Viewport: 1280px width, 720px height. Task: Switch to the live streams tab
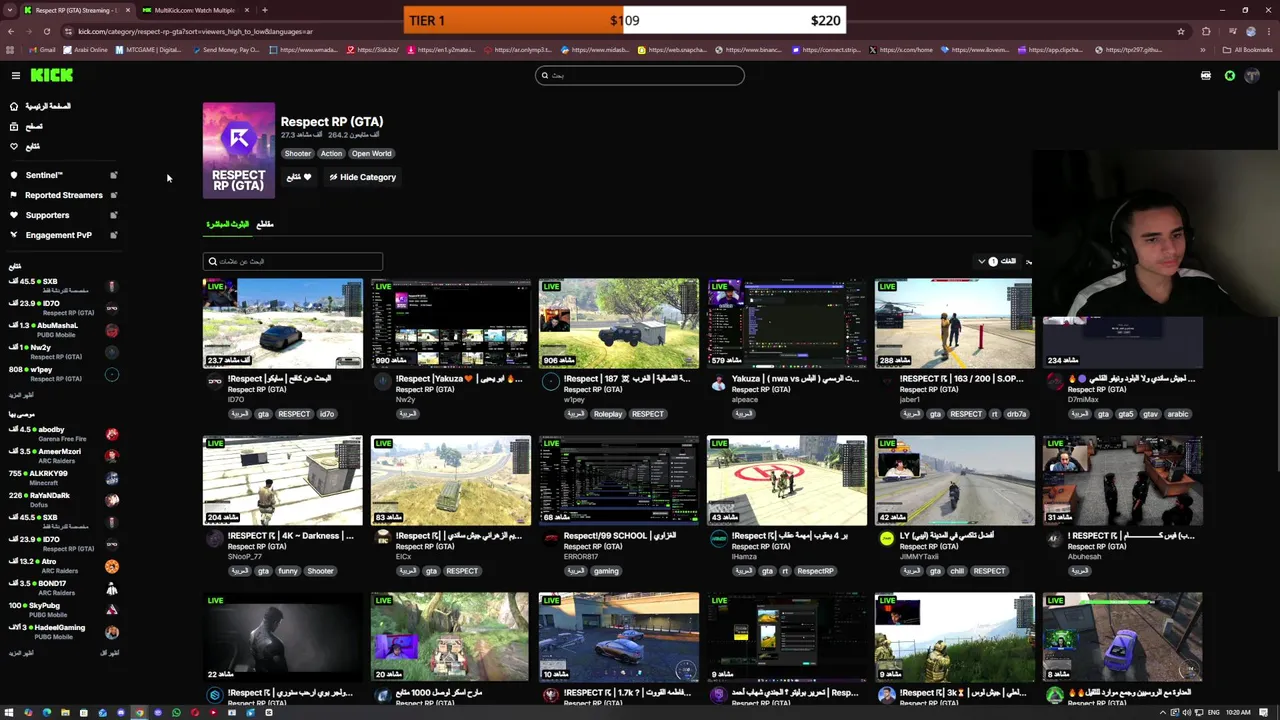pyautogui.click(x=227, y=224)
